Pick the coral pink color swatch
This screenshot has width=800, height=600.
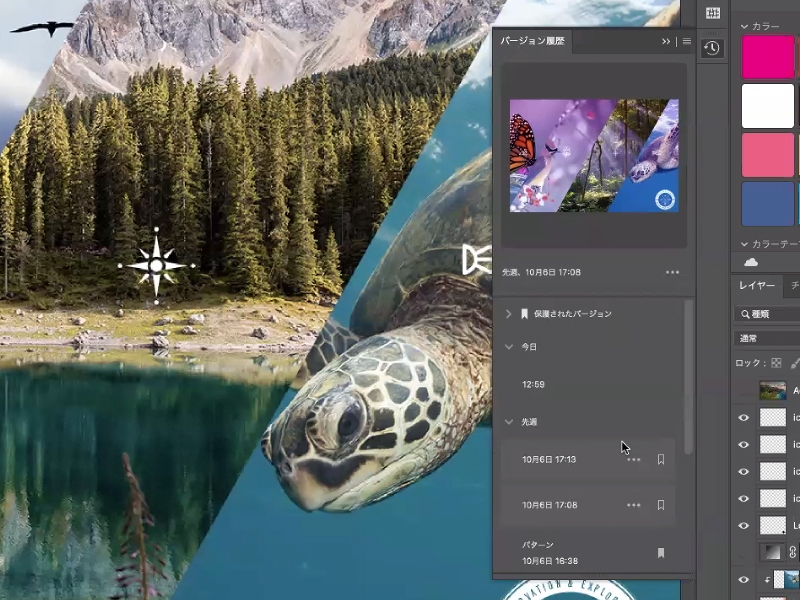[768, 155]
